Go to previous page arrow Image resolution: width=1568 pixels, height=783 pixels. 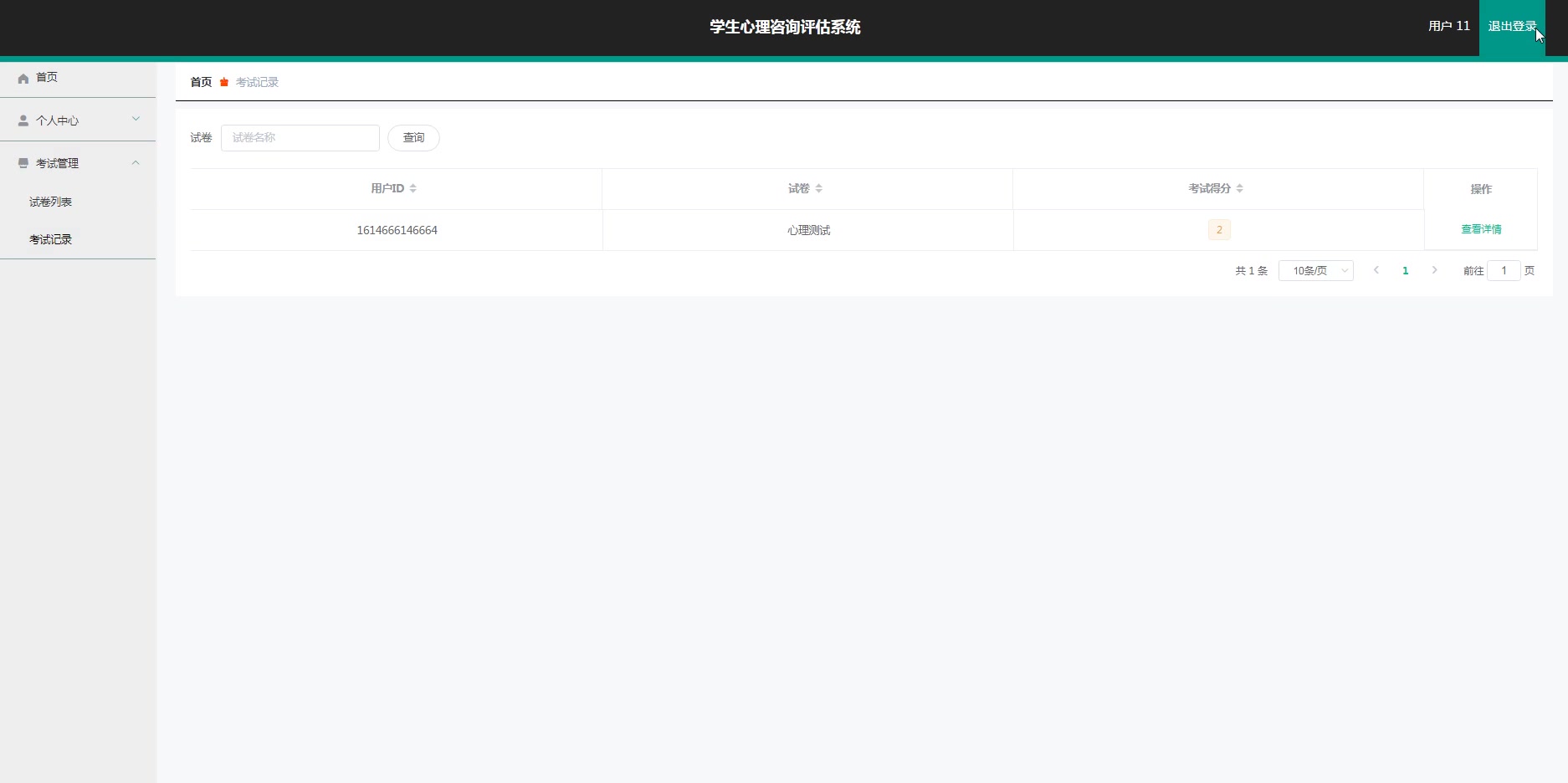(x=1376, y=270)
